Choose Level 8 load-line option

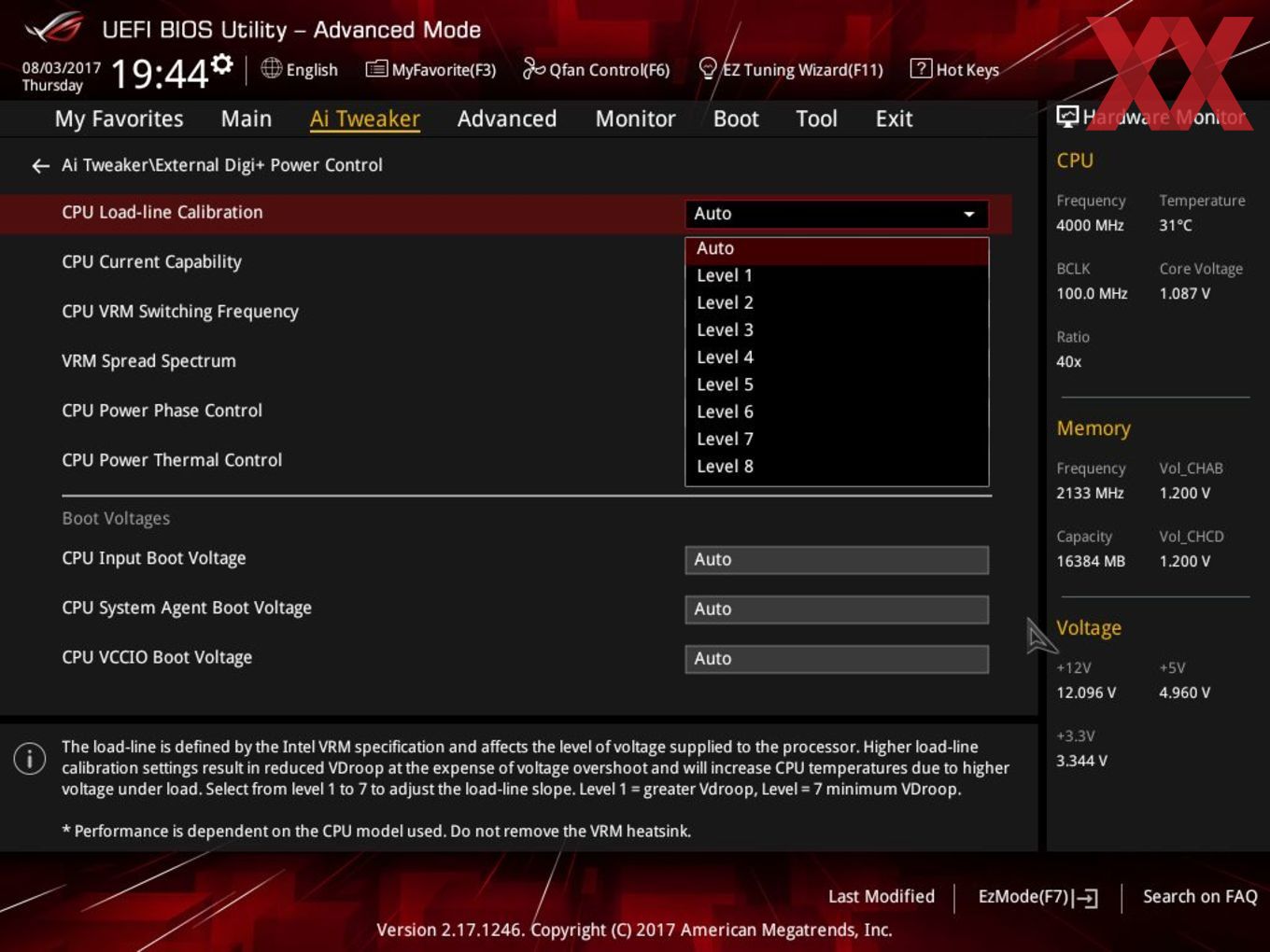coord(837,467)
